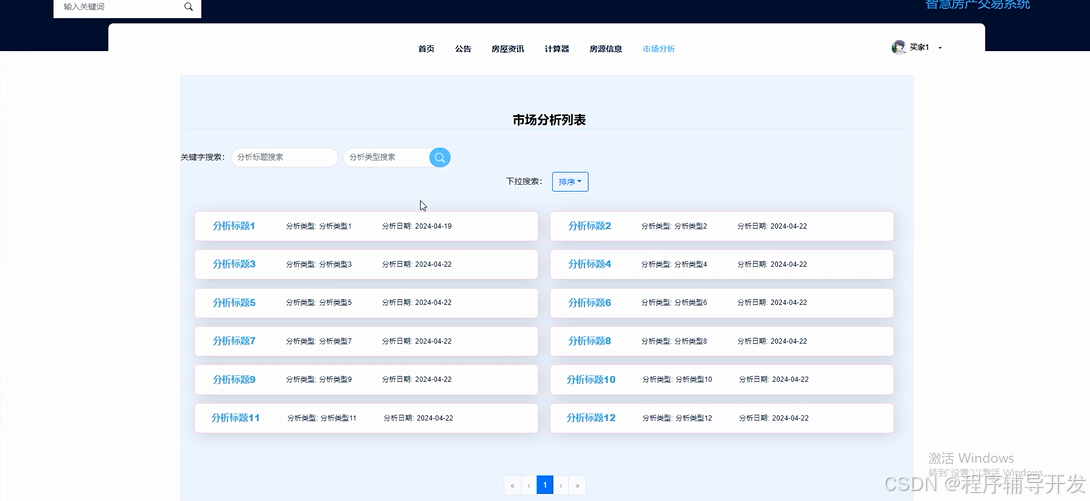1090x501 pixels.
Task: Open the 分析标题1 entry
Action: [x=234, y=226]
